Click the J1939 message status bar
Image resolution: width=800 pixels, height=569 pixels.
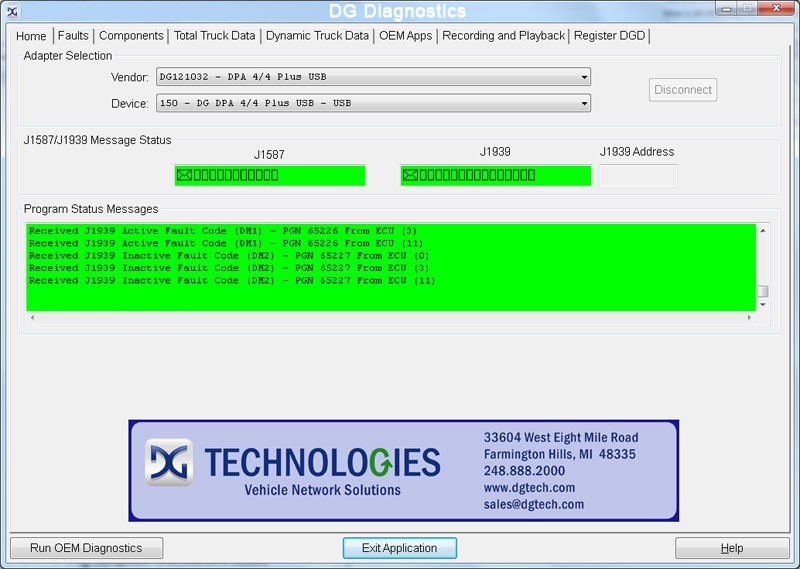[x=496, y=176]
